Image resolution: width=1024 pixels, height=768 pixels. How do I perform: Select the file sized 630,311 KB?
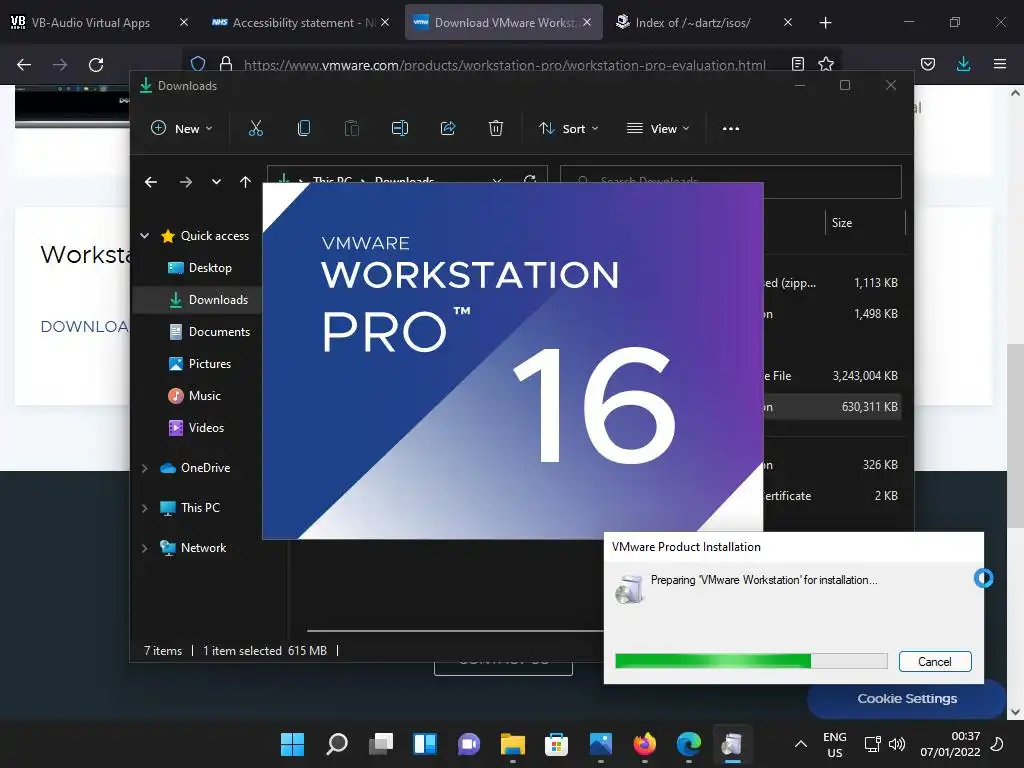[x=833, y=407]
